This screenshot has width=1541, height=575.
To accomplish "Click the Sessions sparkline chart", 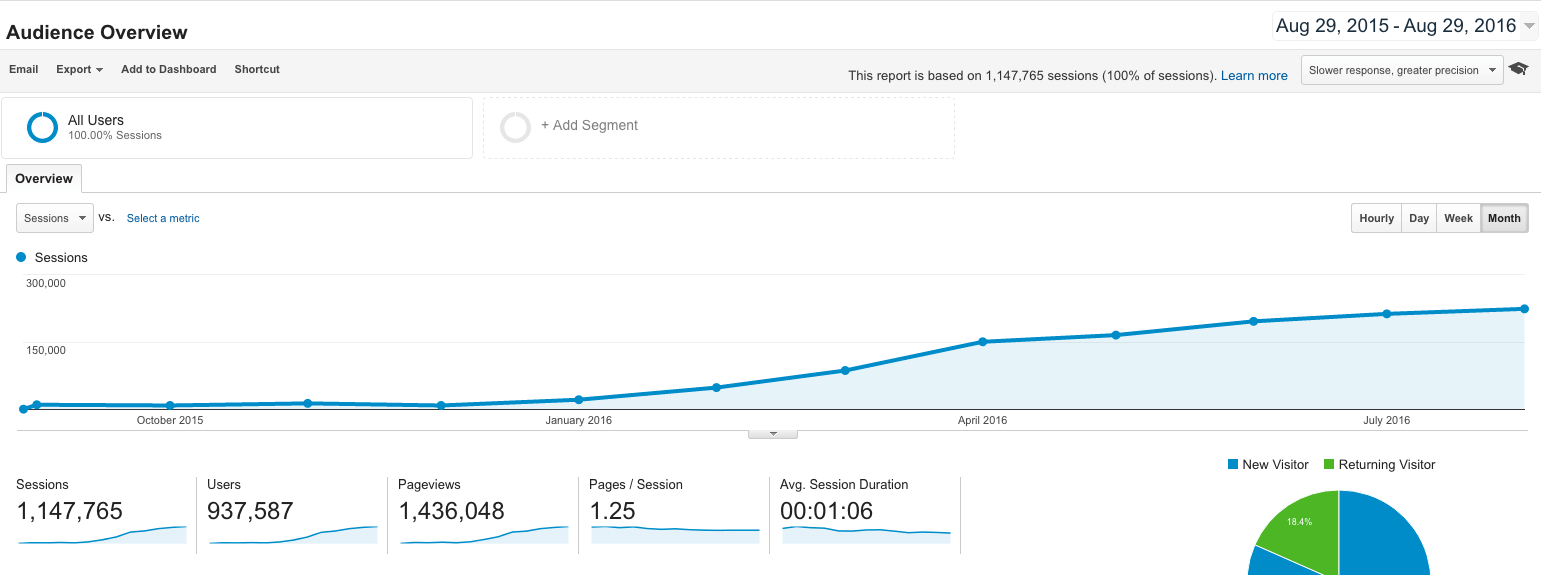I will pyautogui.click(x=102, y=535).
